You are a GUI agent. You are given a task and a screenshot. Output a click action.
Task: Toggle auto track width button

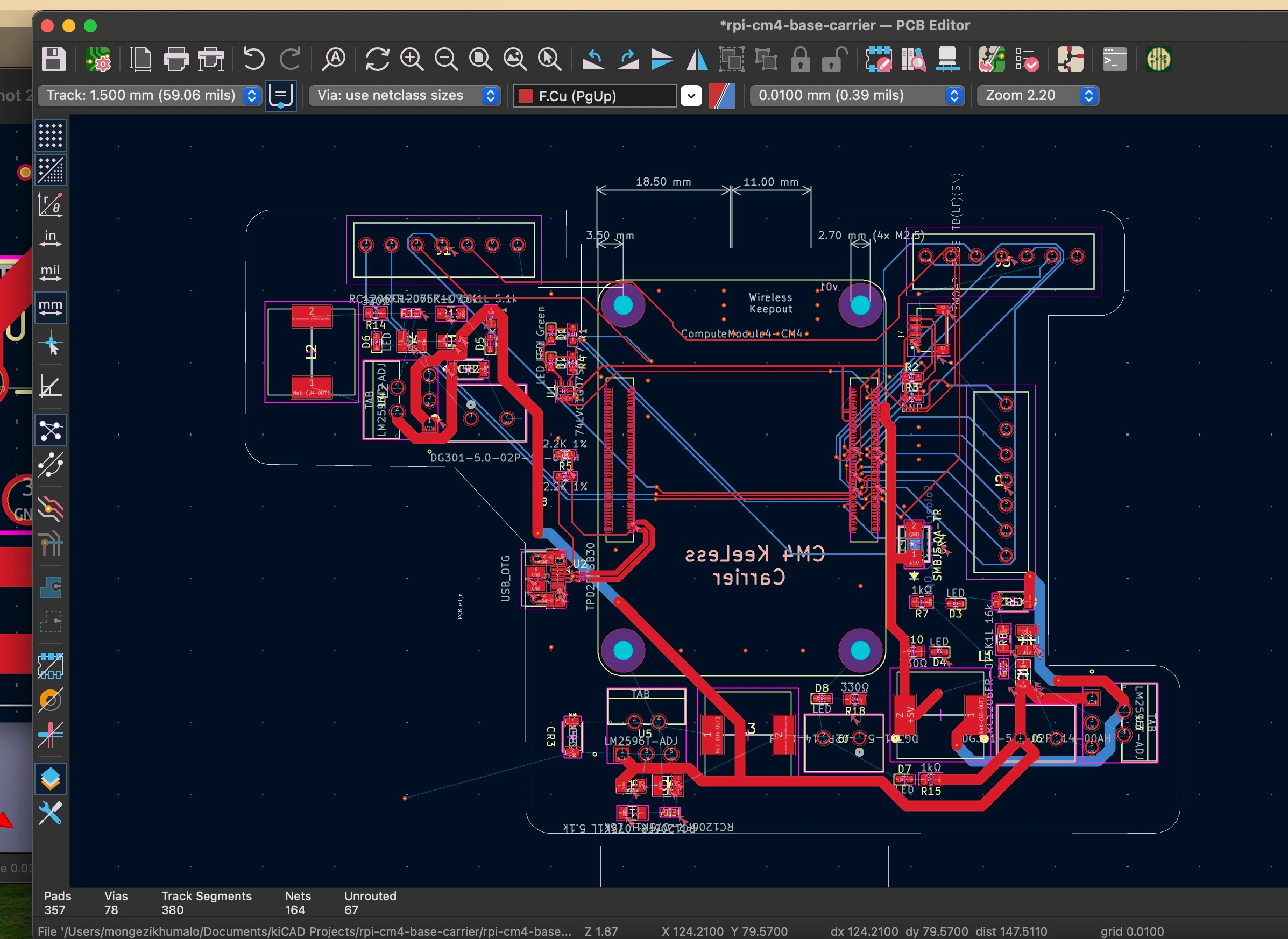pyautogui.click(x=280, y=96)
